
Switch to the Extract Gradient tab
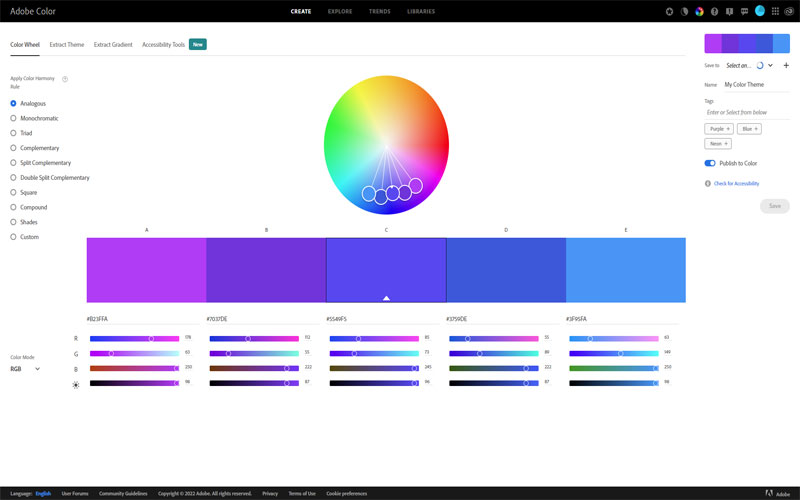click(x=113, y=45)
